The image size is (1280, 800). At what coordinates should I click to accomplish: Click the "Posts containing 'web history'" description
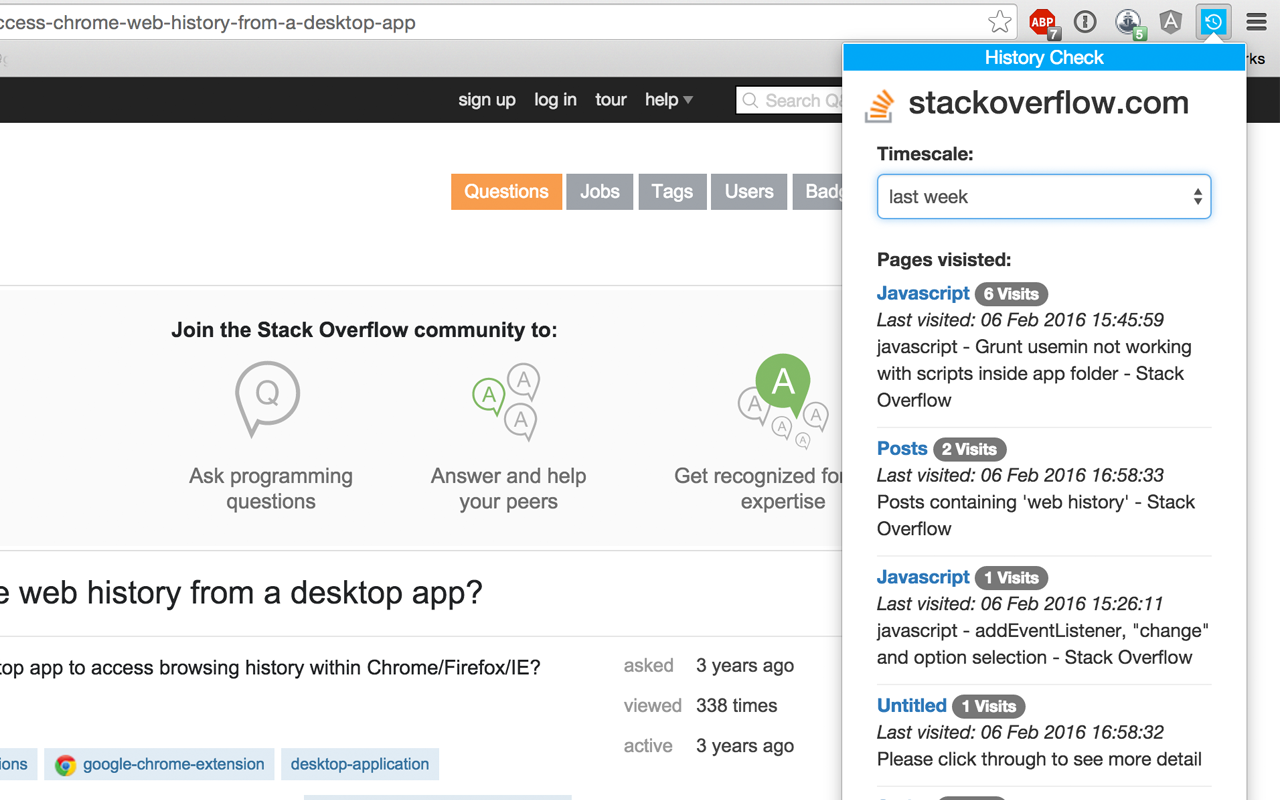pos(1036,515)
